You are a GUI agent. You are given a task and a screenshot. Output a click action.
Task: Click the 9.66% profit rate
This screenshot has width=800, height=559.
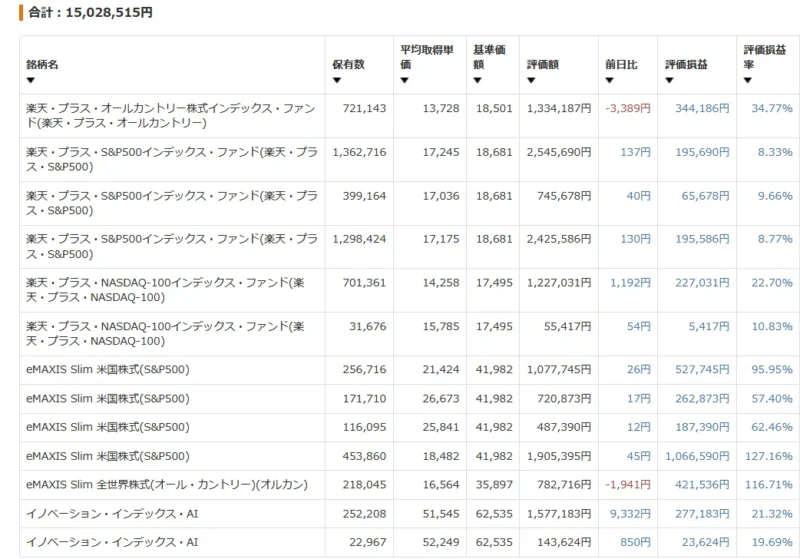pos(775,196)
